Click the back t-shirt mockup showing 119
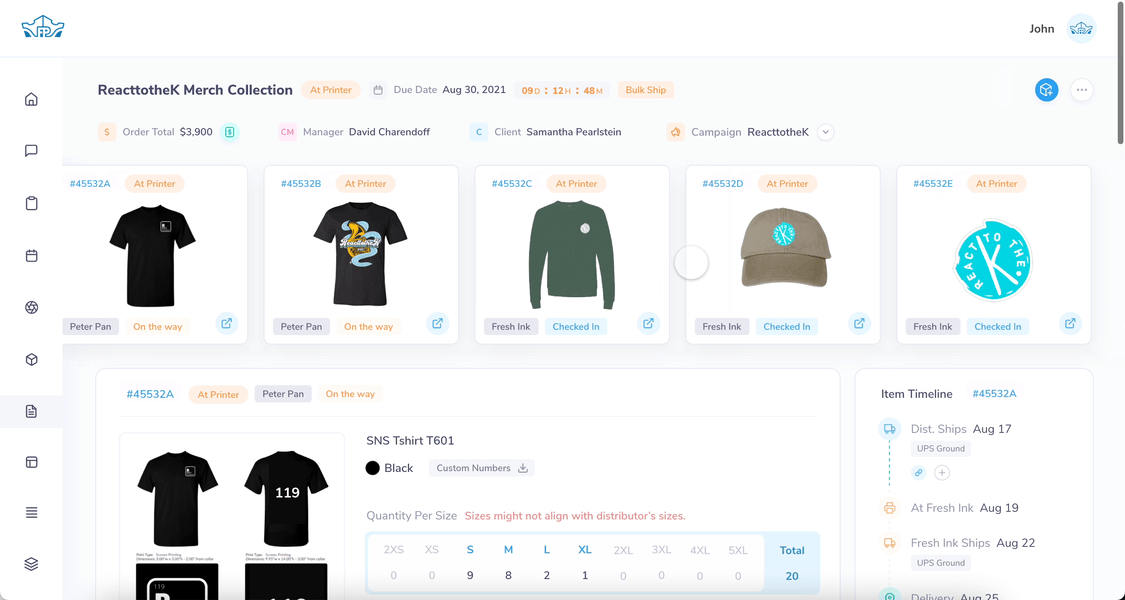The image size is (1125, 600). click(x=286, y=499)
